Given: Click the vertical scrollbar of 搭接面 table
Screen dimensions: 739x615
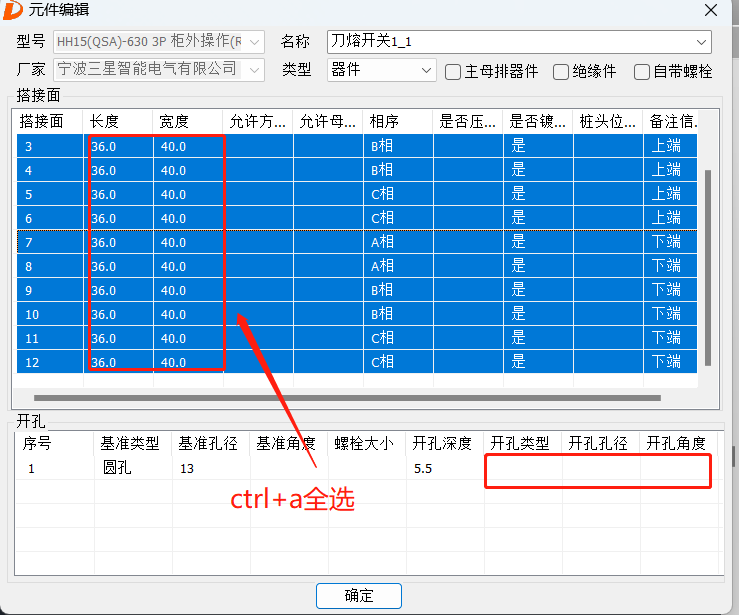Looking at the screenshot, I should (x=708, y=268).
